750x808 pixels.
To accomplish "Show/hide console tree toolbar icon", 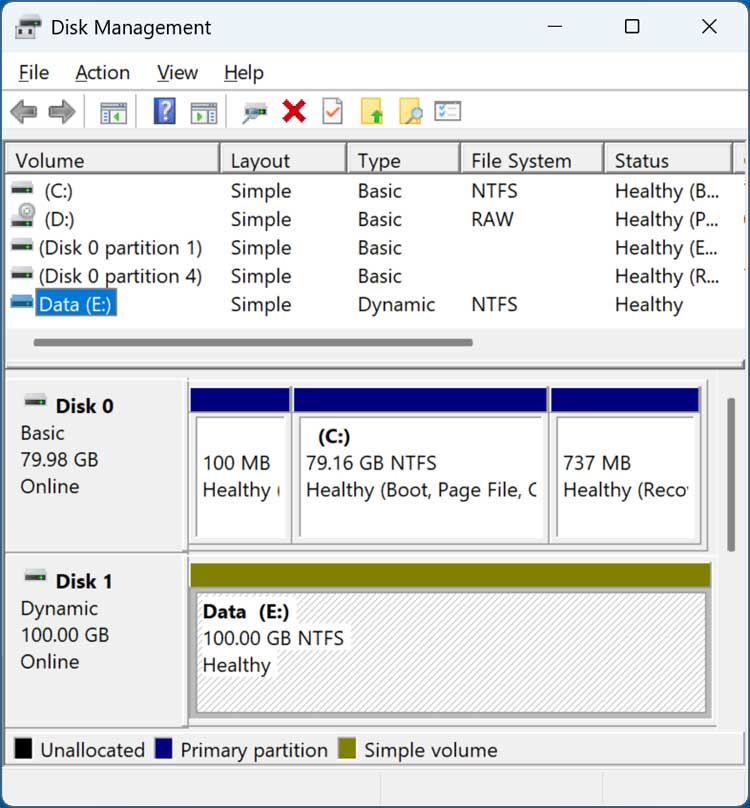I will pyautogui.click(x=113, y=112).
